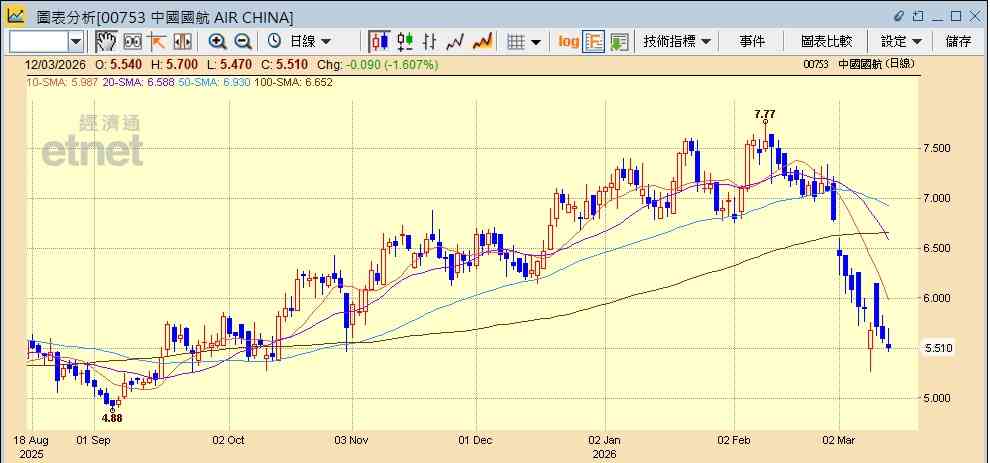Viewport: 990px width, 463px height.
Task: Zoom in on the chart
Action: [217, 42]
